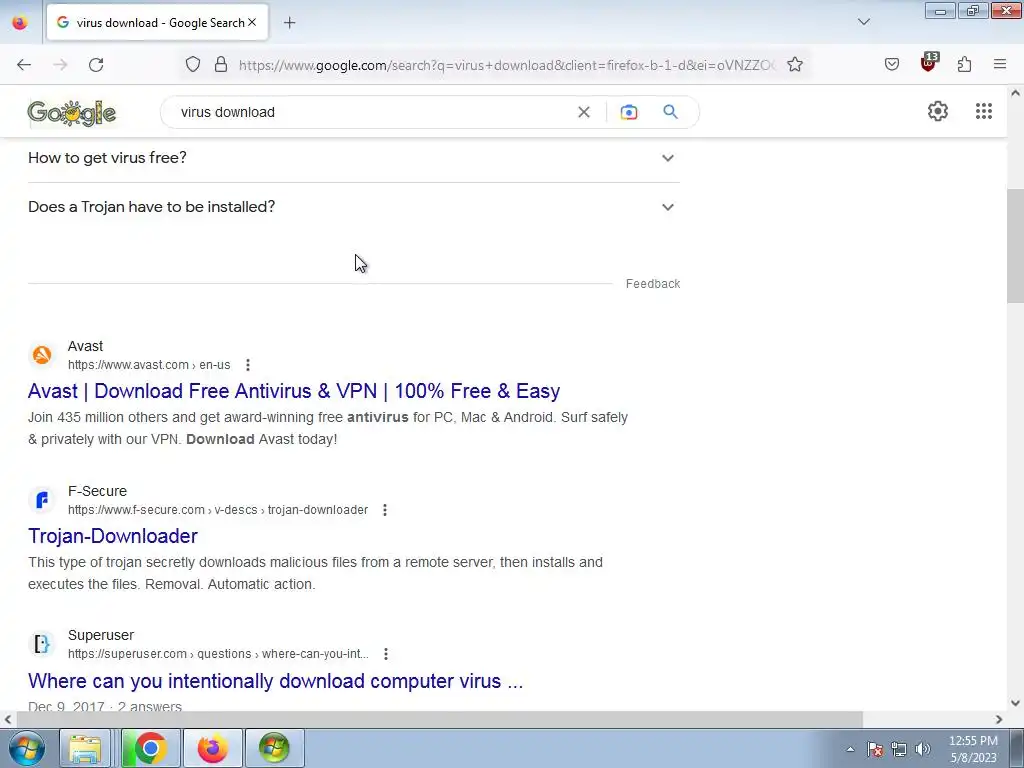Open more options for the Avast result

(x=248, y=365)
